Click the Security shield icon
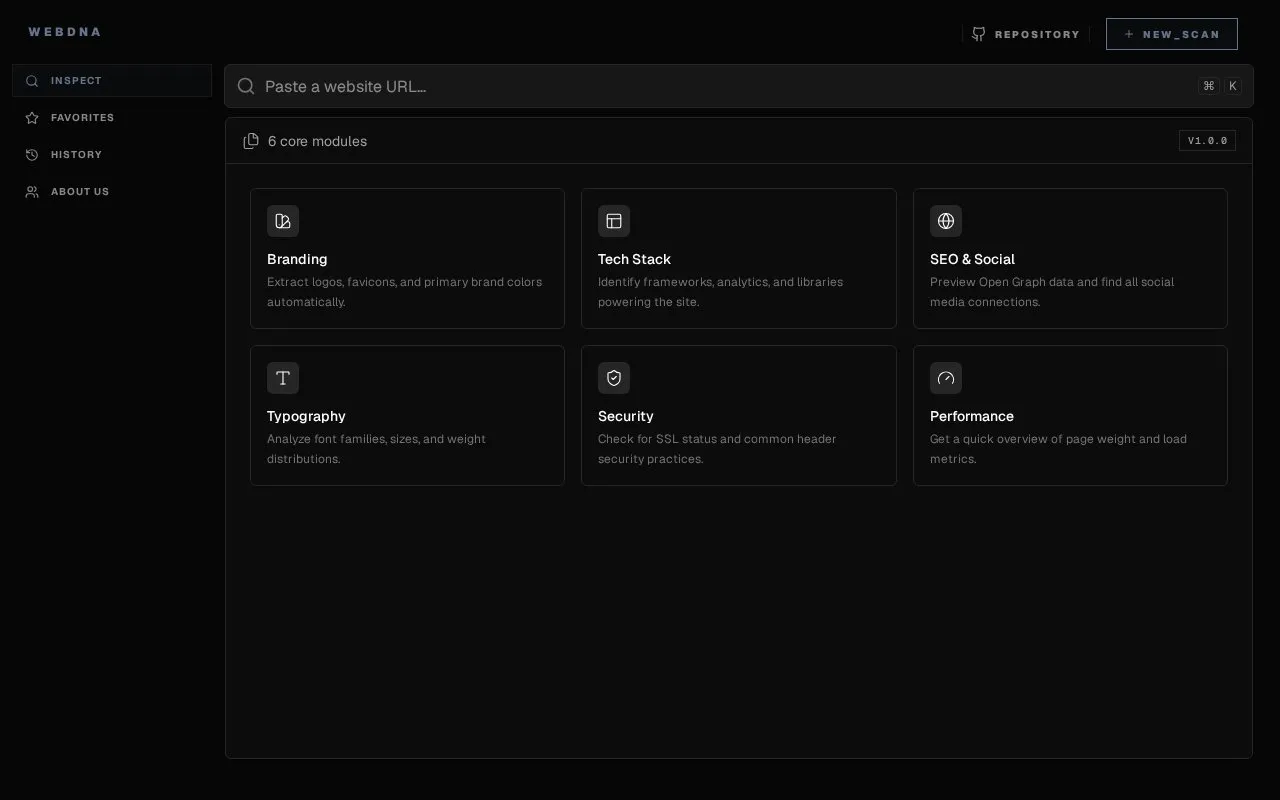1280x800 pixels. coord(614,378)
